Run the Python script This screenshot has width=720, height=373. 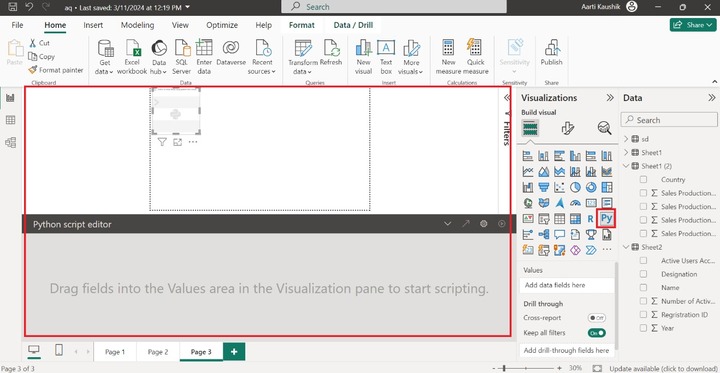[x=501, y=224]
